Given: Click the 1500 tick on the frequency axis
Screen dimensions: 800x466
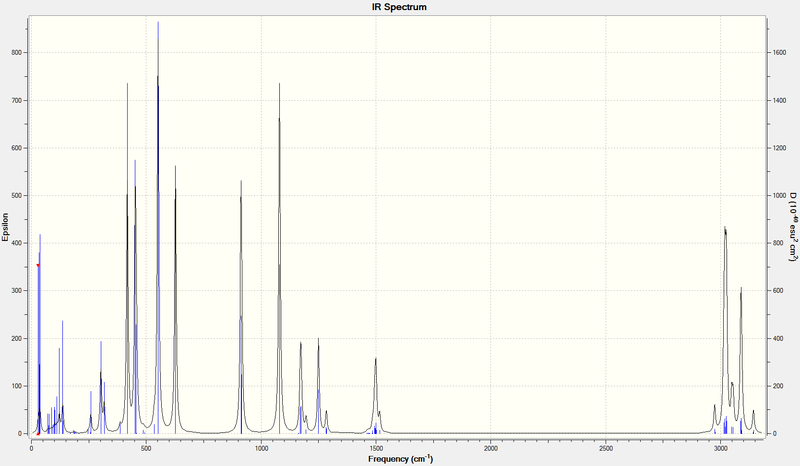Looking at the screenshot, I should click(376, 449).
